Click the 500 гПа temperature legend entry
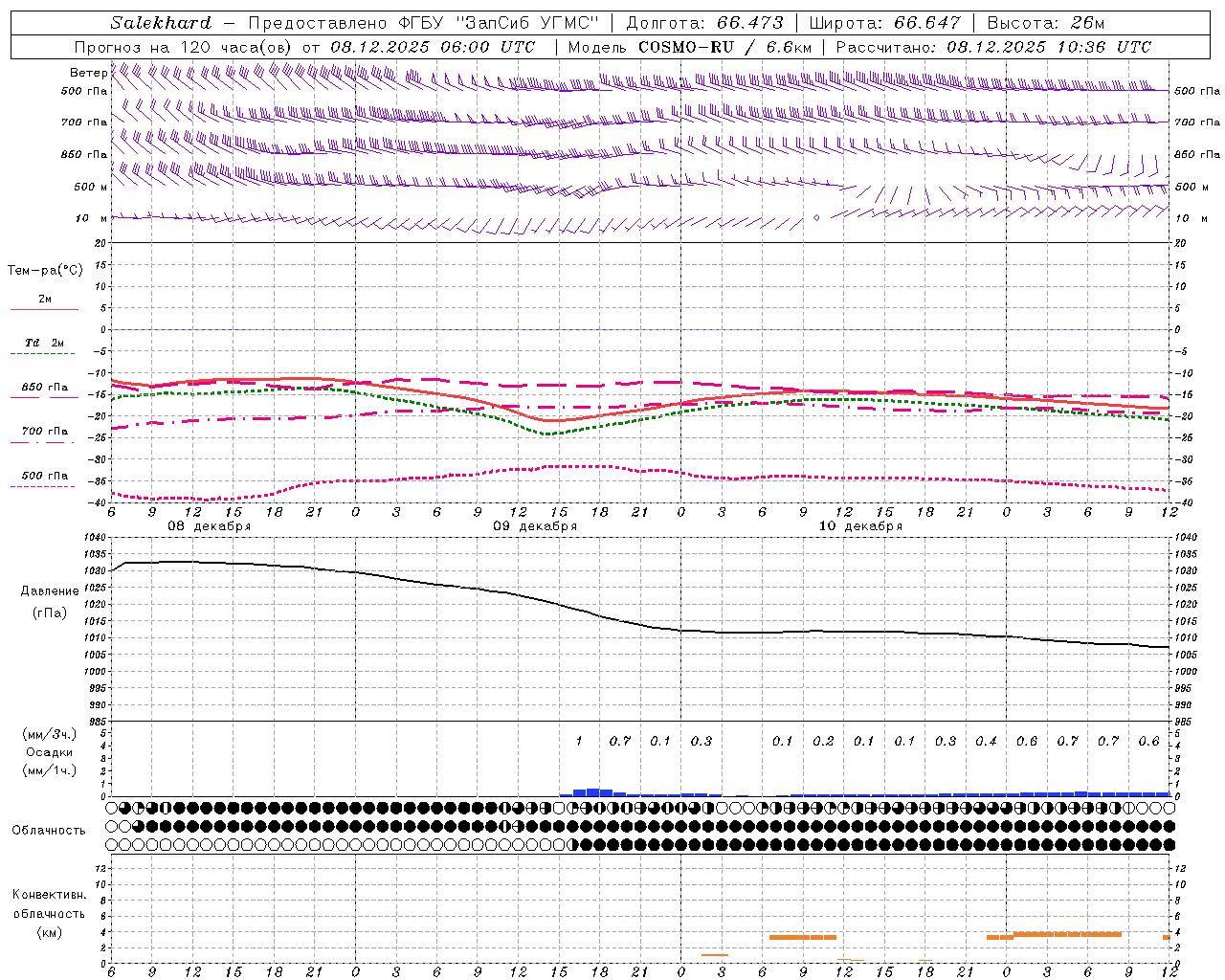 click(x=44, y=476)
